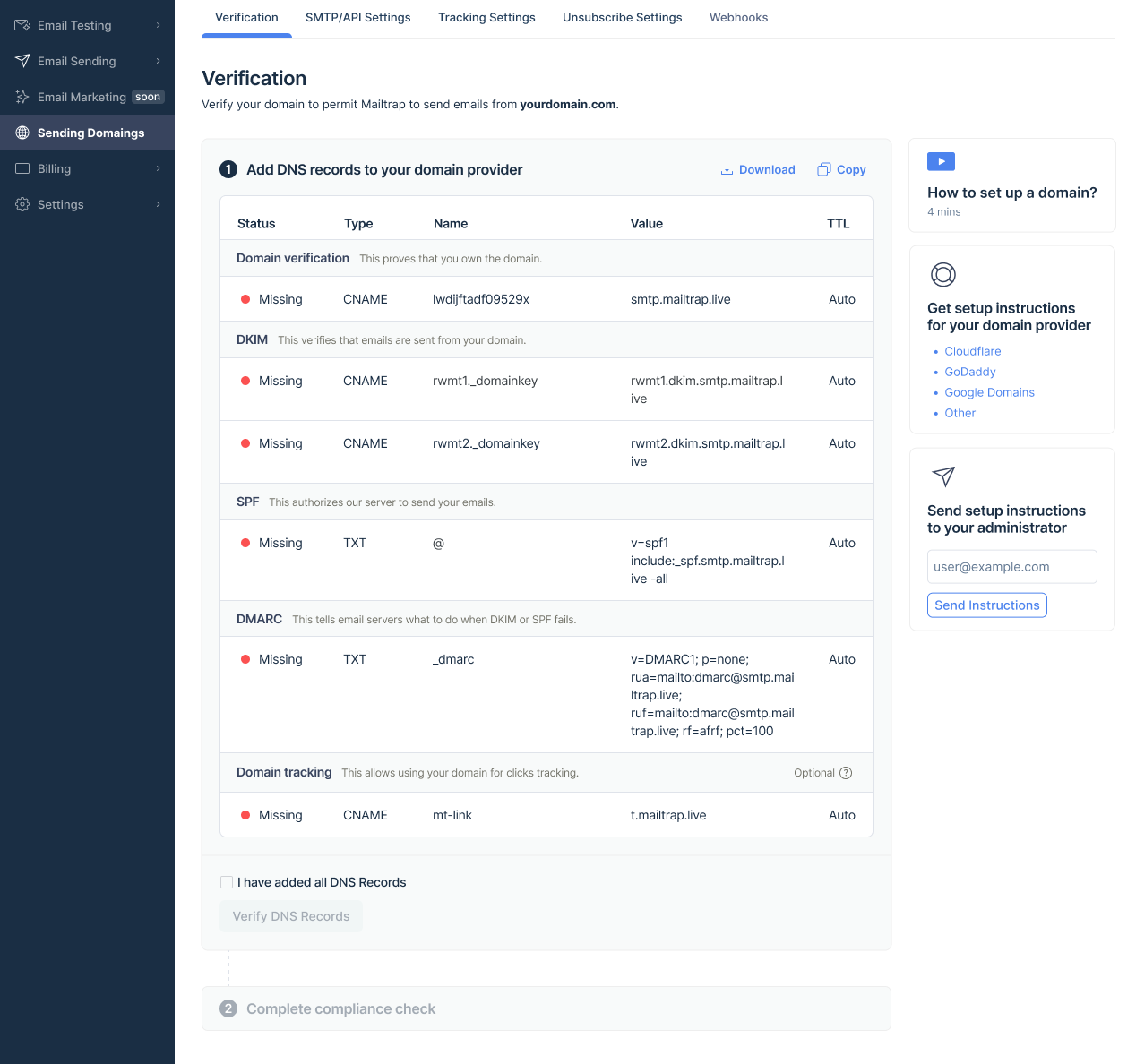
Task: Open How to set up a domain card
Action: tap(1012, 185)
